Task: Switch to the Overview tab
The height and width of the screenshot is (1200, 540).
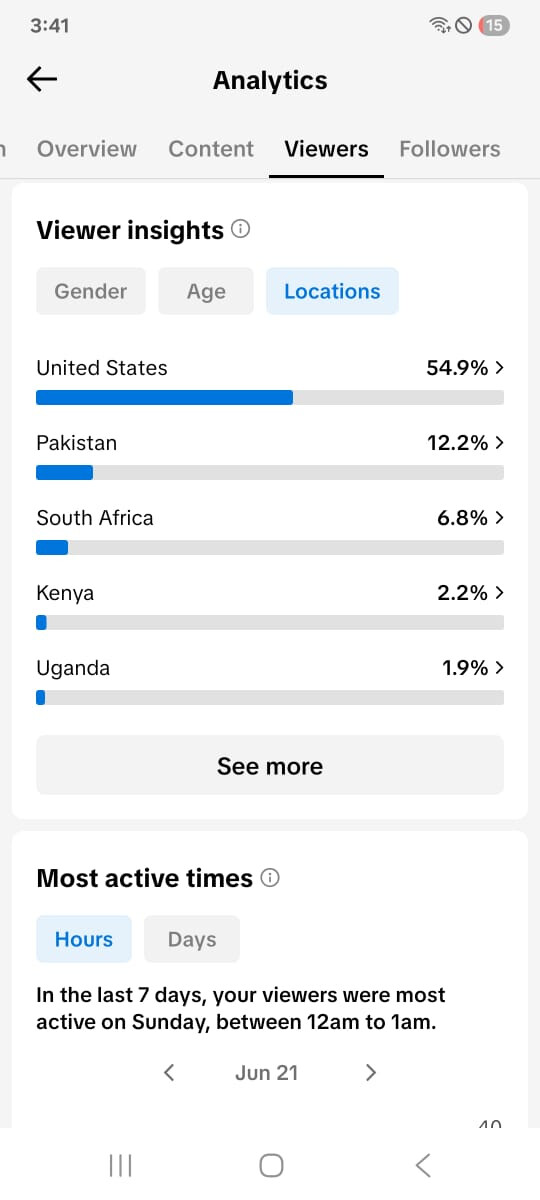Action: point(87,149)
